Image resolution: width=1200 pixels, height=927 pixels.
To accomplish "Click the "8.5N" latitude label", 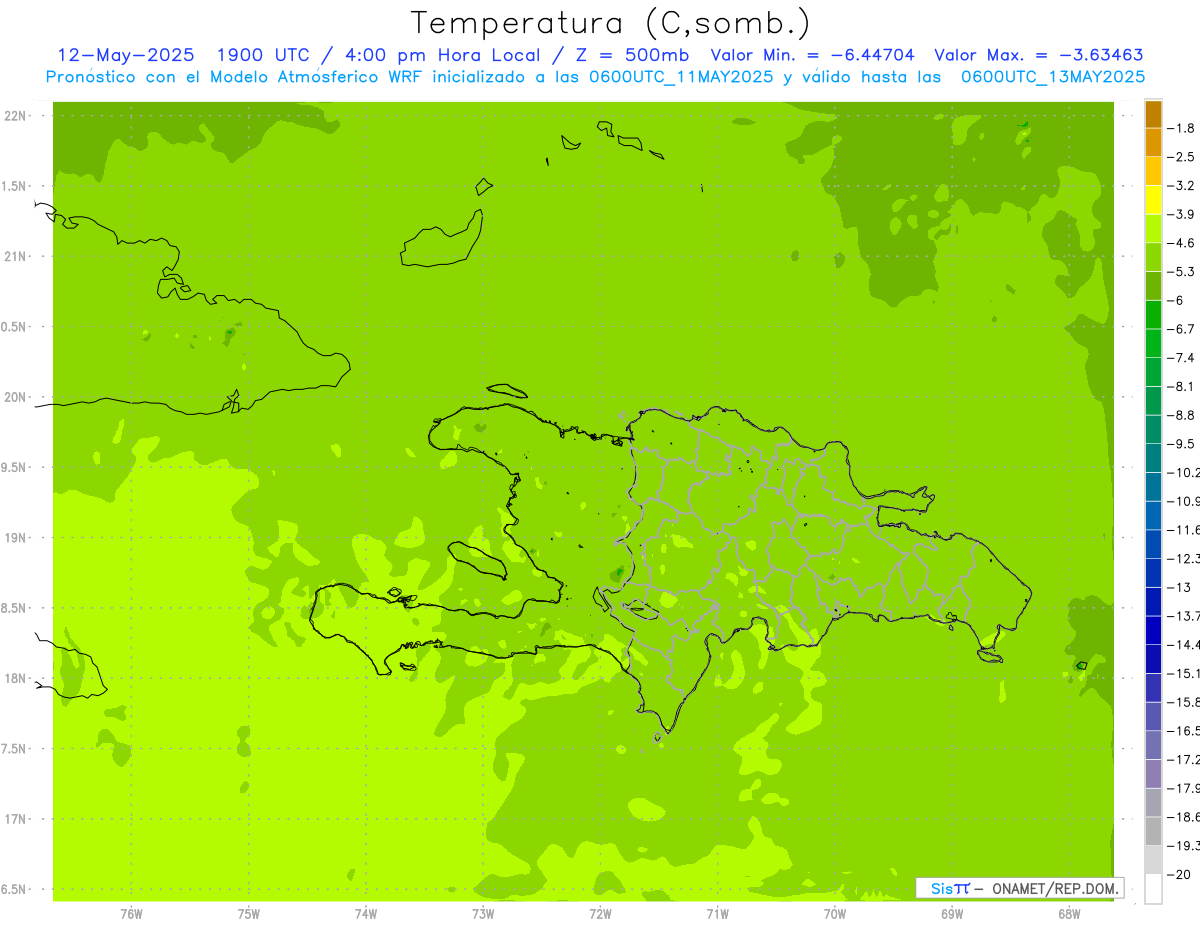I will (15, 608).
